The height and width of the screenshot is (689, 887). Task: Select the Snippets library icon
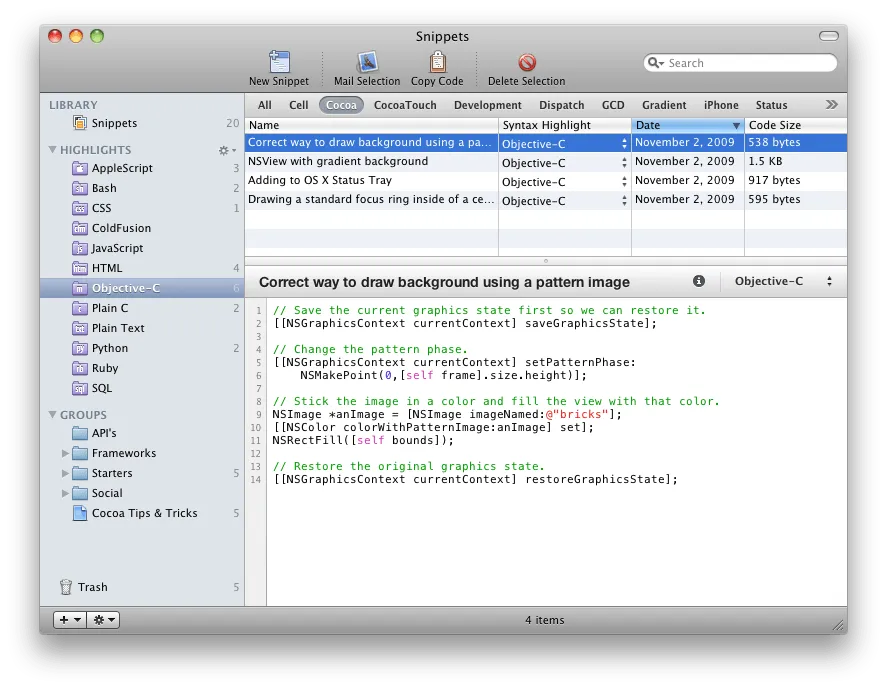point(80,123)
